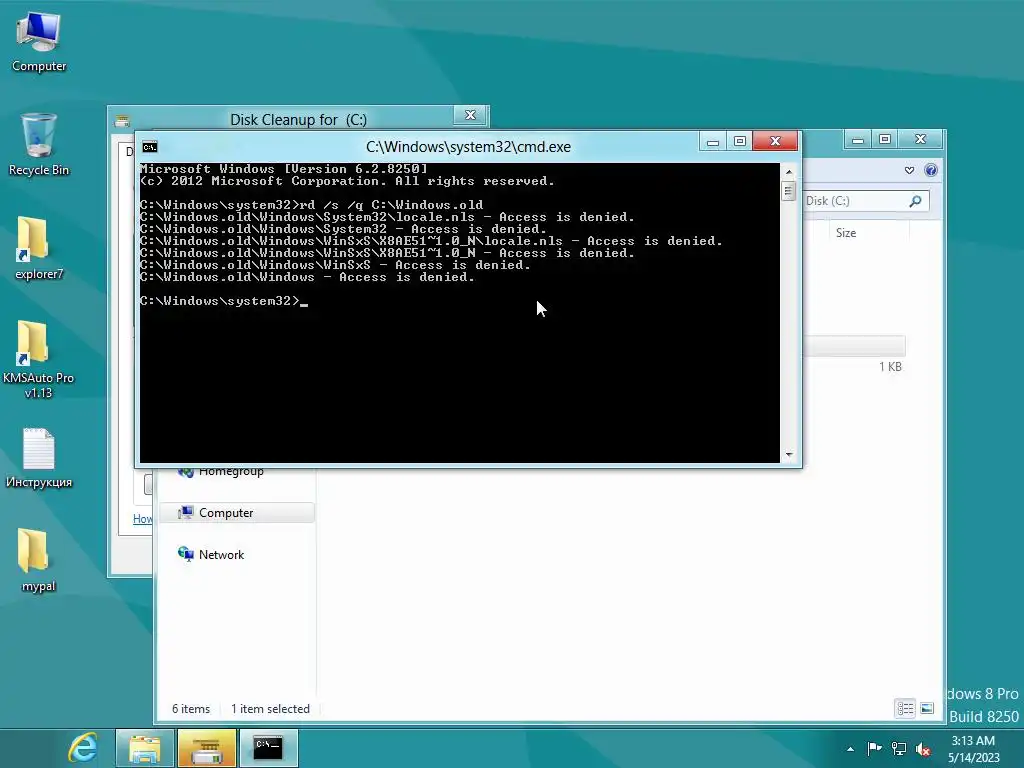This screenshot has height=768, width=1024.
Task: Maximize the cmd.exe window
Action: point(740,142)
